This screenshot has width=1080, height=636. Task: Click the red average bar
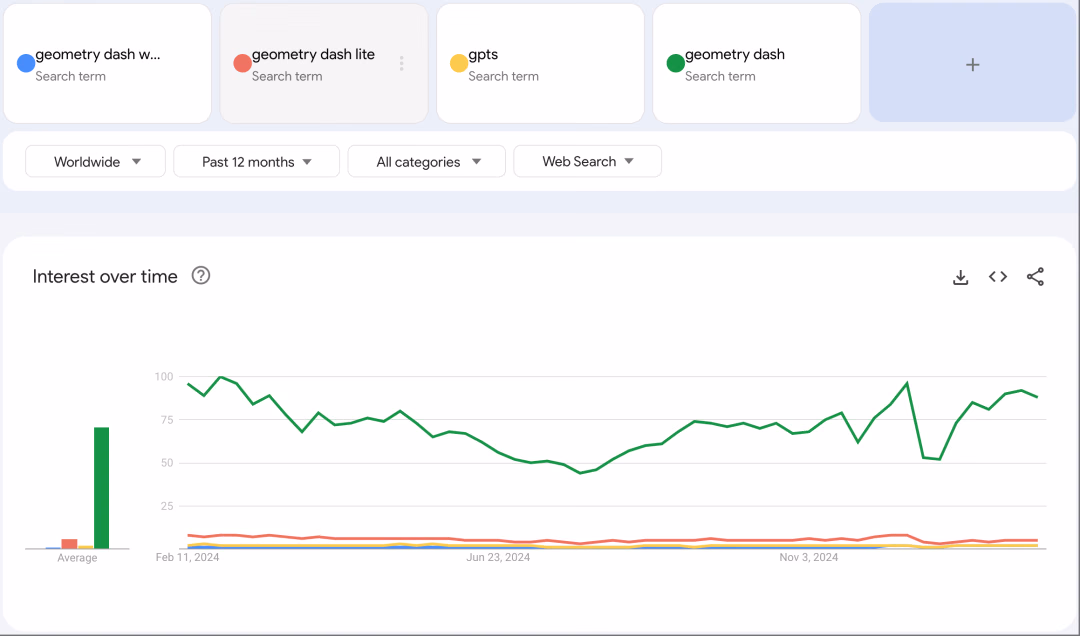[69, 544]
